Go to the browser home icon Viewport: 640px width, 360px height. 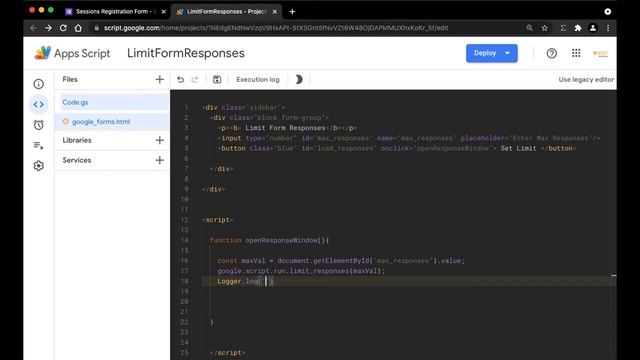[x=78, y=28]
